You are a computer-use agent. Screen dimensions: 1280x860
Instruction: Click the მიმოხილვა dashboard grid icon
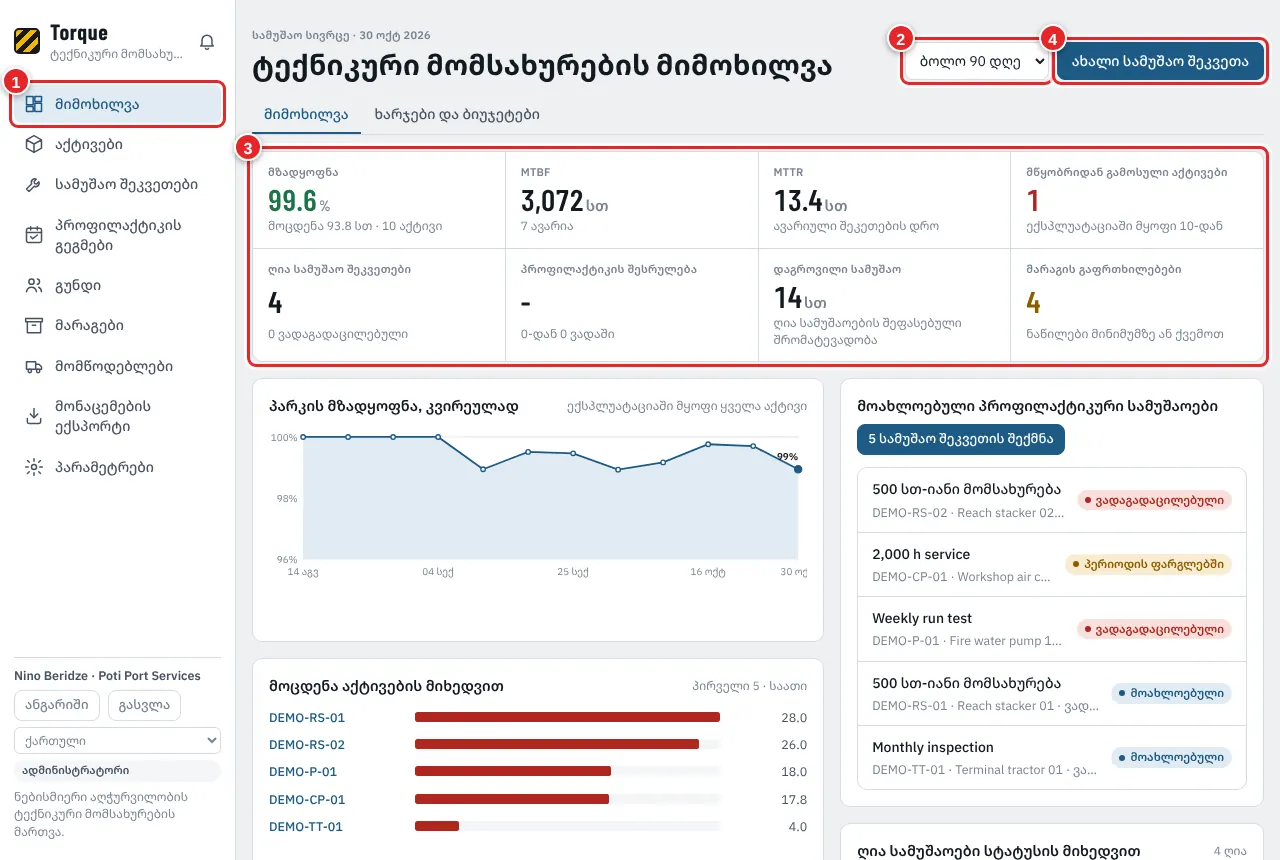coord(34,104)
